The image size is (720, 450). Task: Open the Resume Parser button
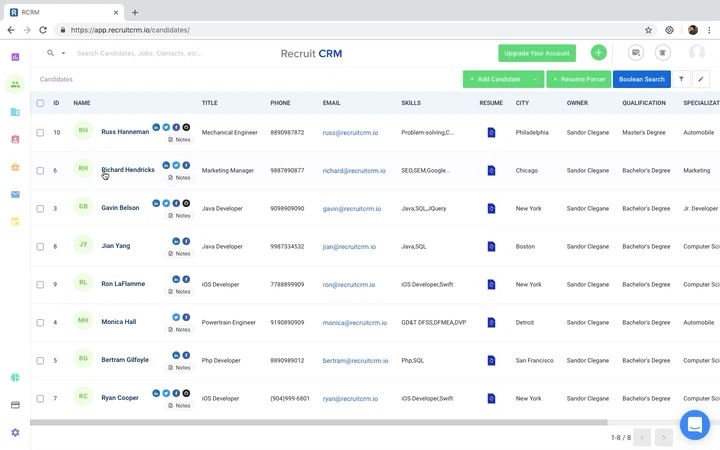click(x=579, y=79)
